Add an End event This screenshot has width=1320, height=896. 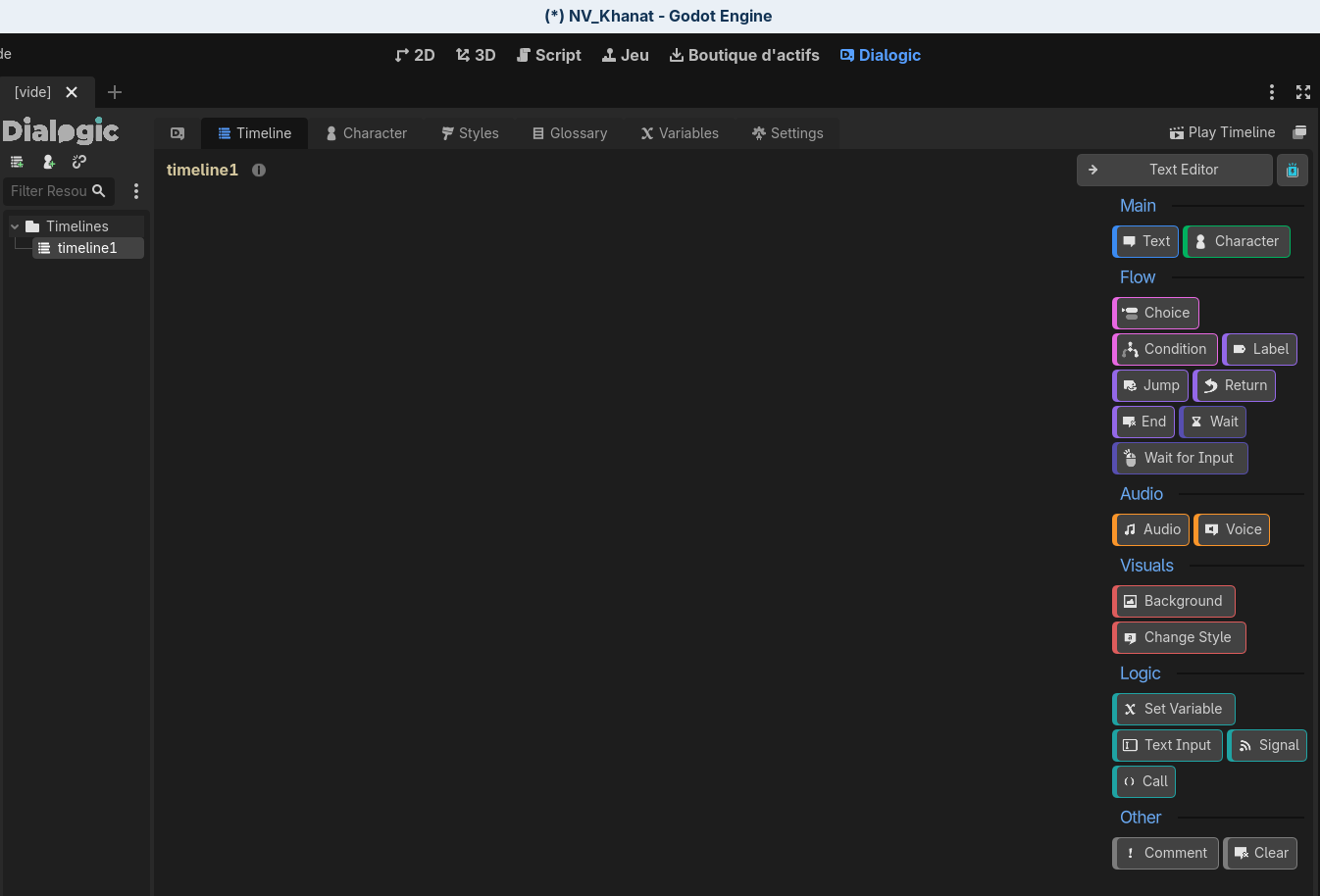tap(1143, 422)
